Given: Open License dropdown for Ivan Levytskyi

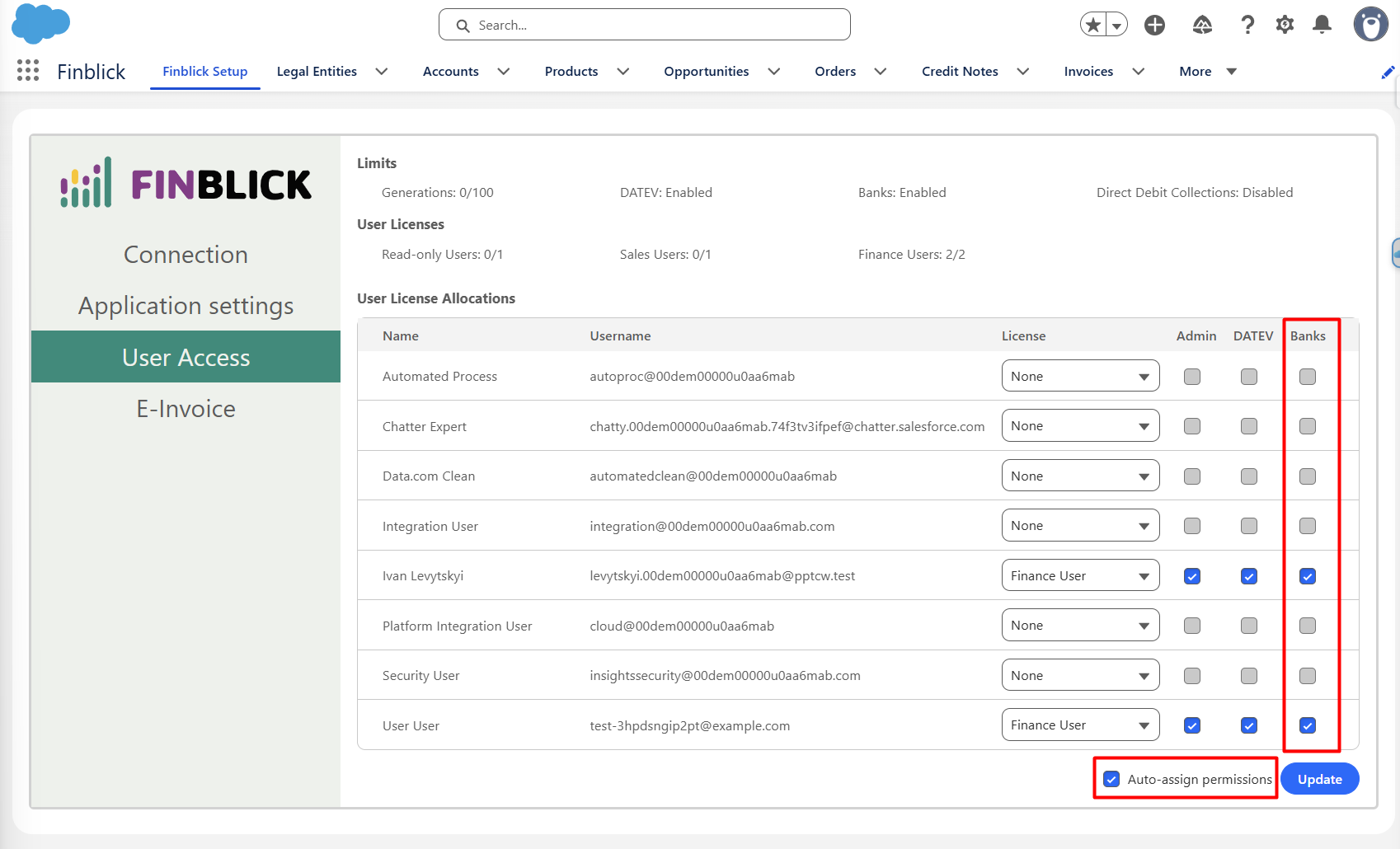Looking at the screenshot, I should click(1080, 575).
